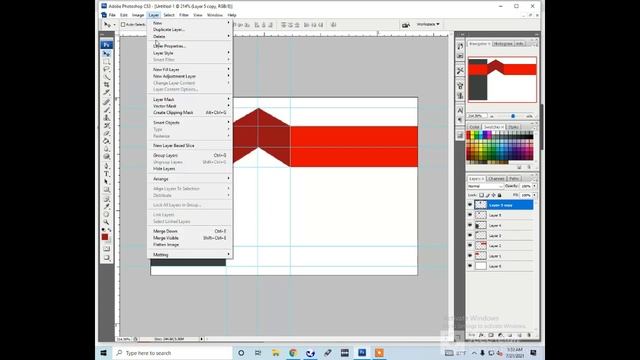
Task: Select the Zoom tool
Action: 107,222
